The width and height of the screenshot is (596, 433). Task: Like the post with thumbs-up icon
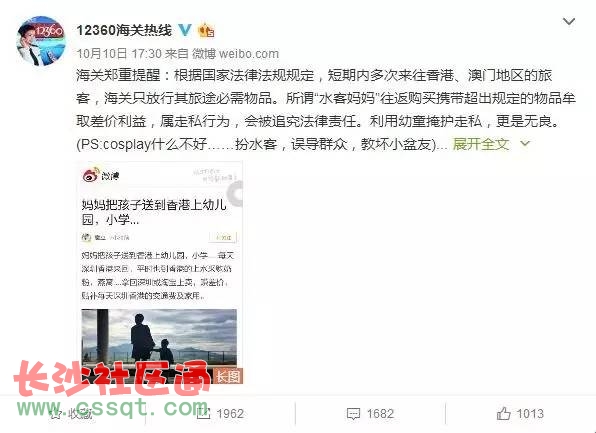504,413
